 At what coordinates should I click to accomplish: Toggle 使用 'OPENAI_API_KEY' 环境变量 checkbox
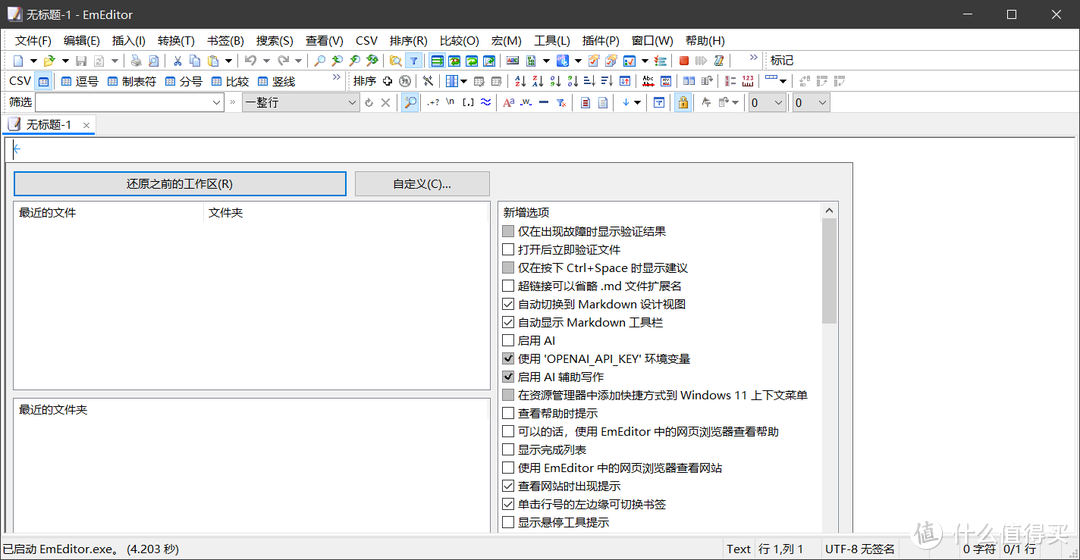508,358
